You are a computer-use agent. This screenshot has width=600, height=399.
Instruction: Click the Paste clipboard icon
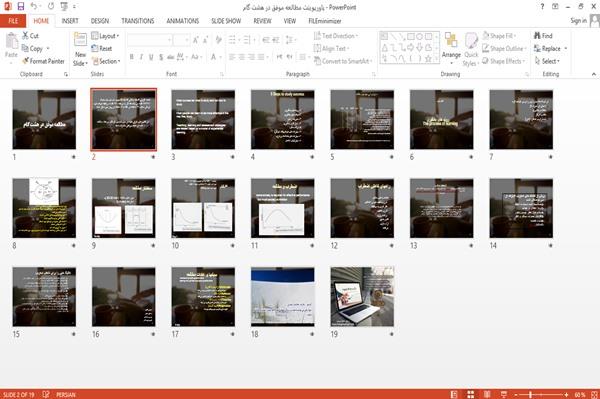pyautogui.click(x=11, y=41)
